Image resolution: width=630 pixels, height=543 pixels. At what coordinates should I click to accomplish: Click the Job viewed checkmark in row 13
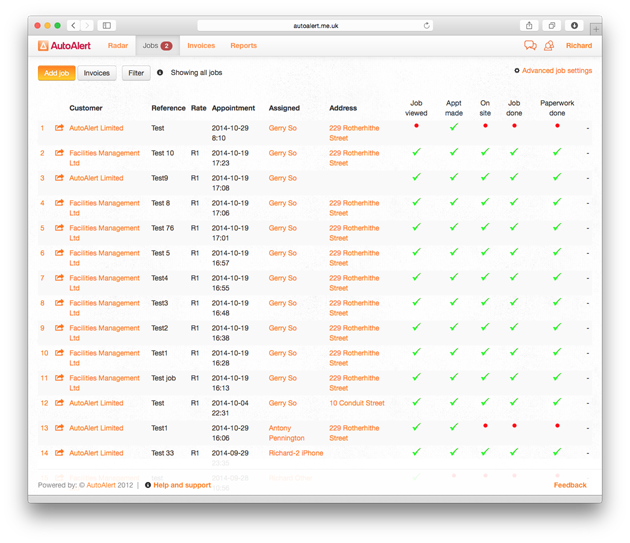click(x=416, y=427)
